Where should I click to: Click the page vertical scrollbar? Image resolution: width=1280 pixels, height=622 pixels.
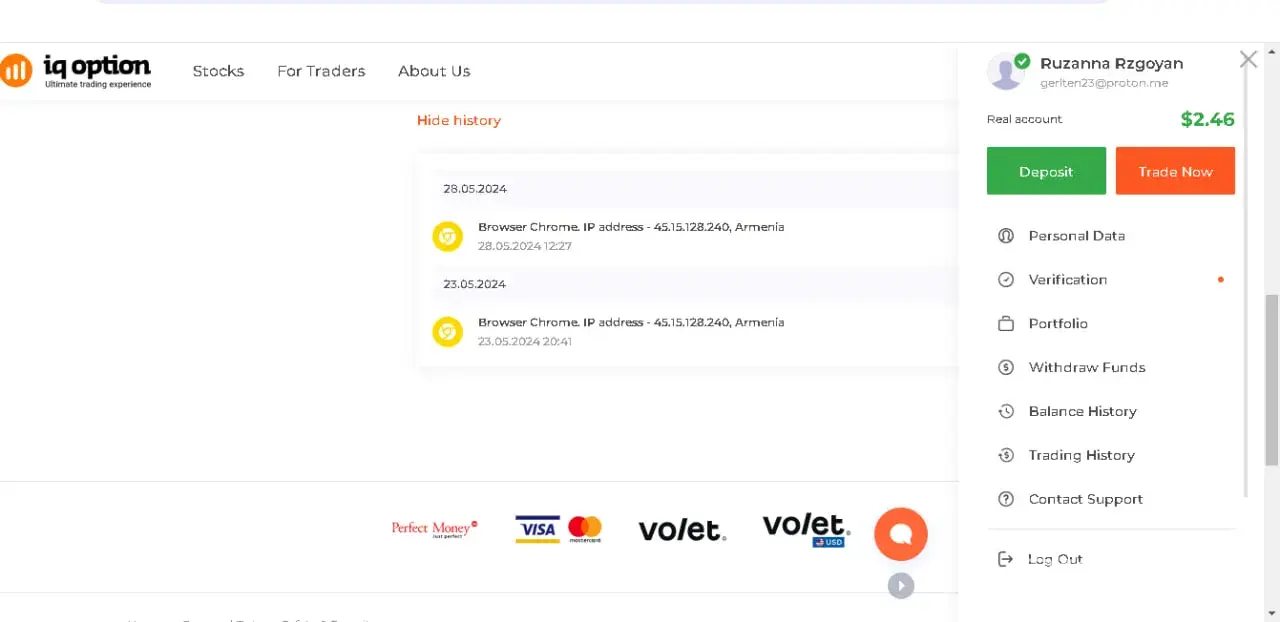[1271, 380]
